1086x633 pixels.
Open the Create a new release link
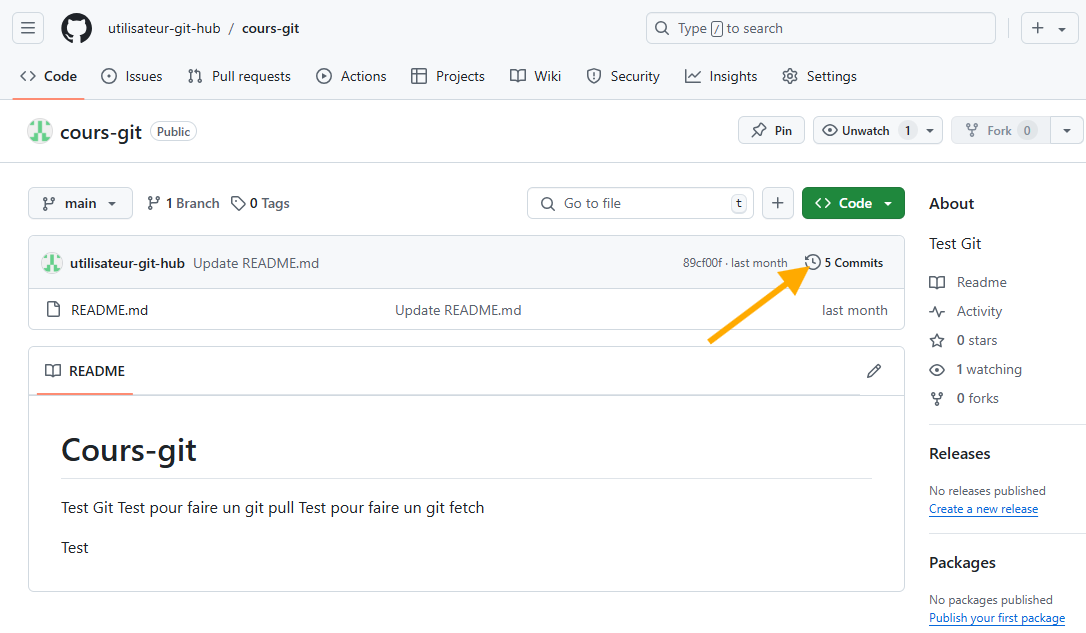click(x=983, y=509)
